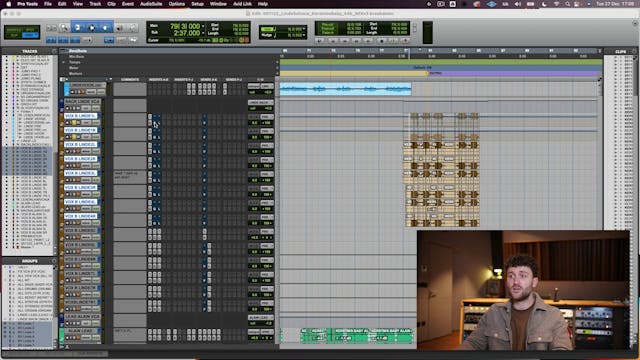
Task: Select the LEAD ALAIN VCA track name
Action: (x=81, y=317)
